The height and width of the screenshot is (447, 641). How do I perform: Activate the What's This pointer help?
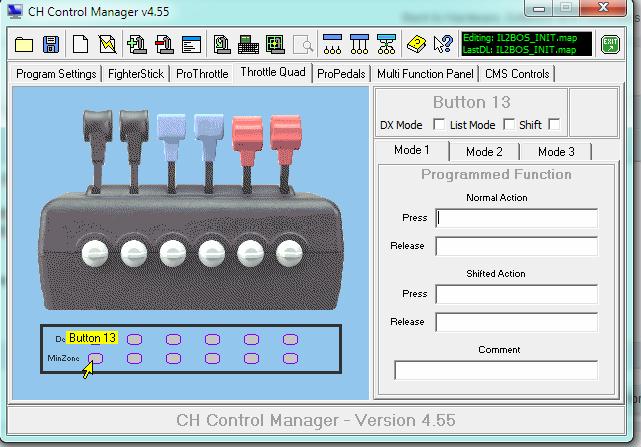point(443,44)
